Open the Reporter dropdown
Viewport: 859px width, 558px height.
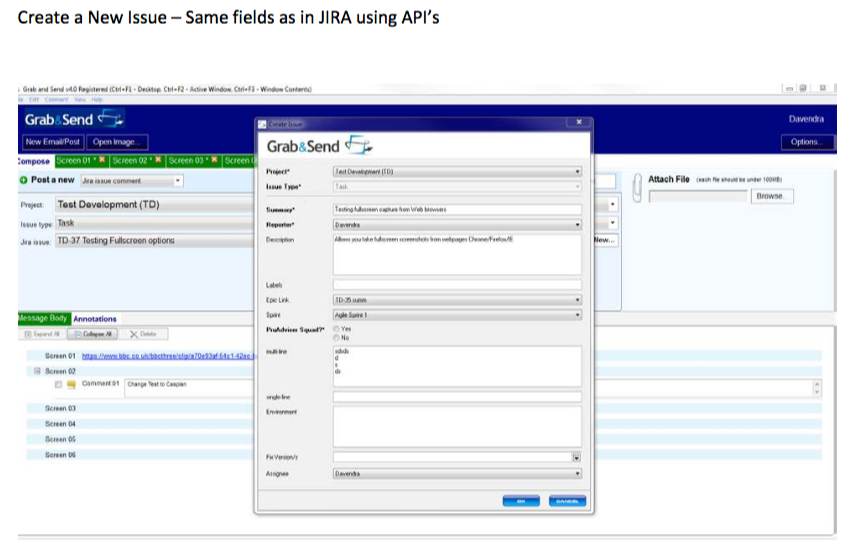pyautogui.click(x=577, y=225)
